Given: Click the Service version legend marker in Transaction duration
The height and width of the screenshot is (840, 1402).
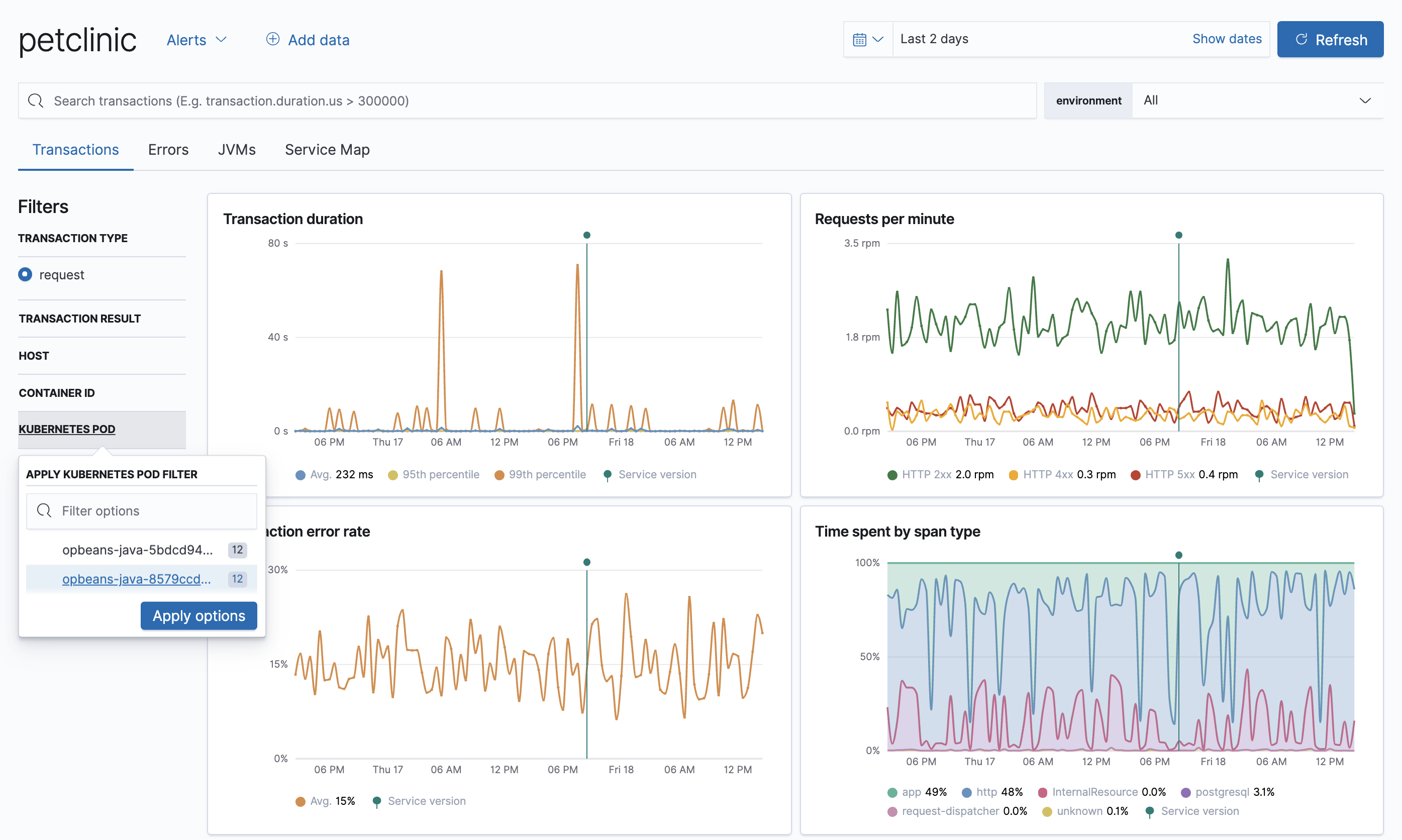Looking at the screenshot, I should [608, 474].
